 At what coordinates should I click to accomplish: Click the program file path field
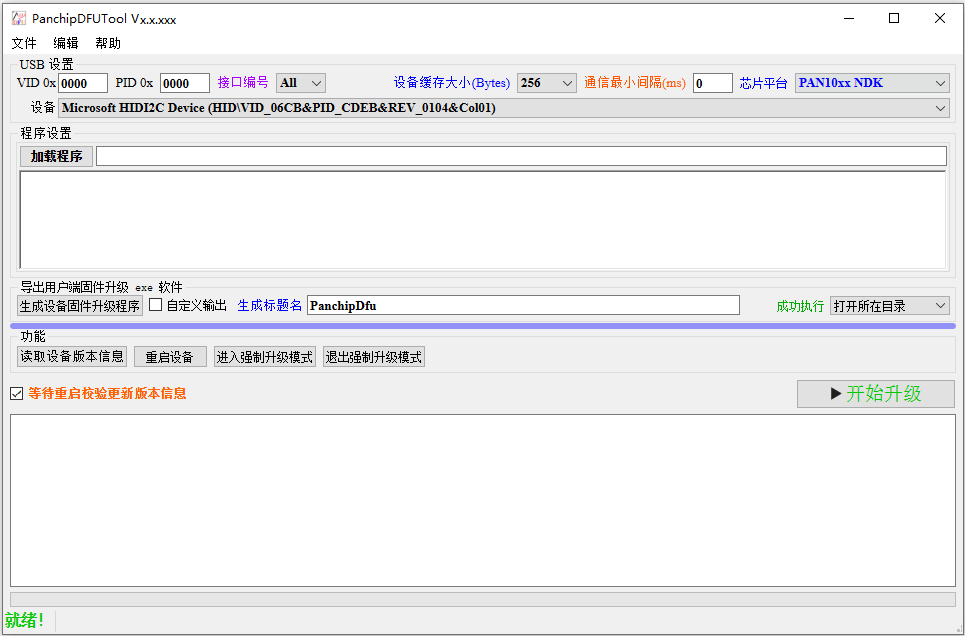[521, 156]
